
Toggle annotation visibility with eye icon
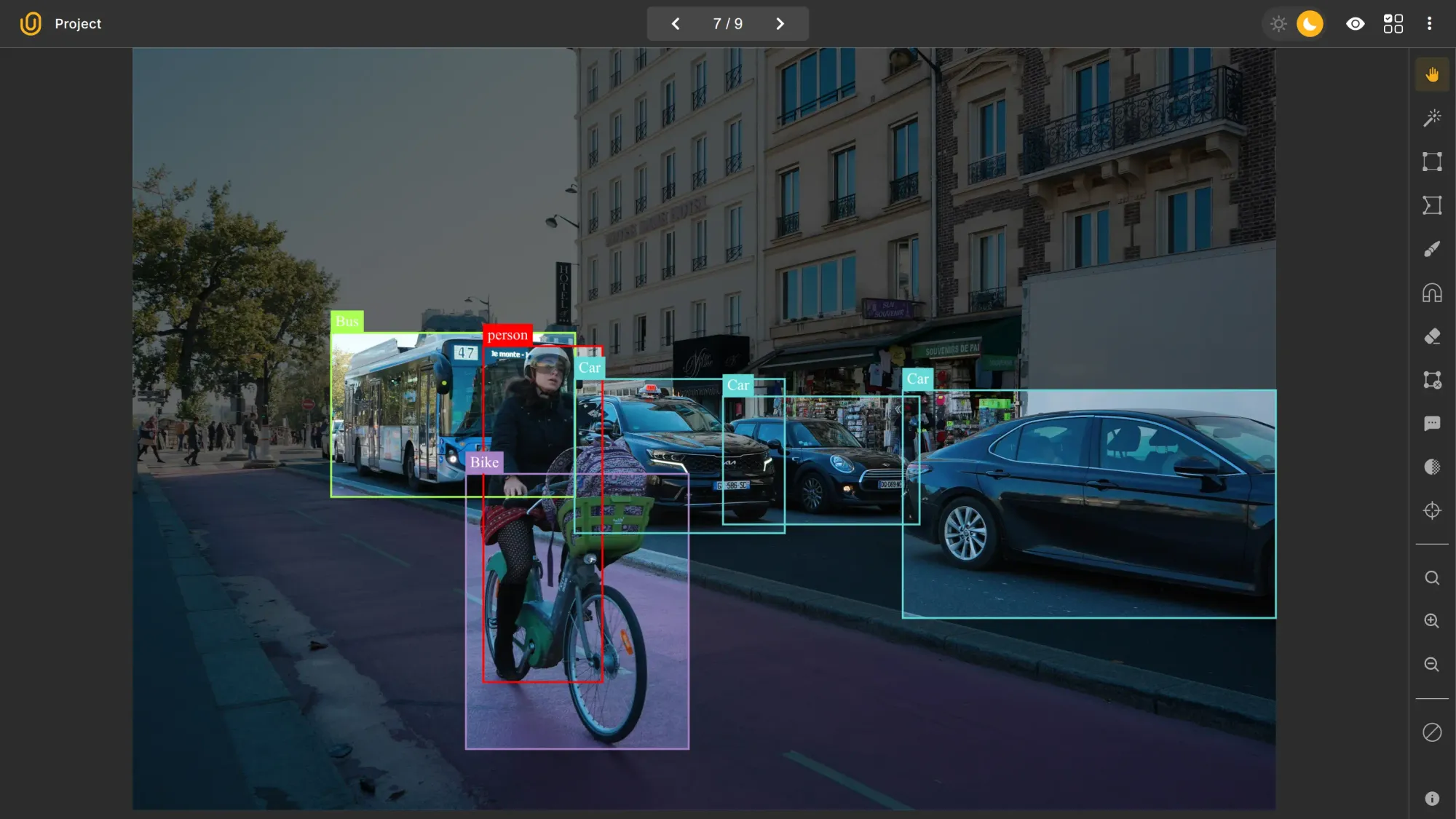pos(1355,23)
